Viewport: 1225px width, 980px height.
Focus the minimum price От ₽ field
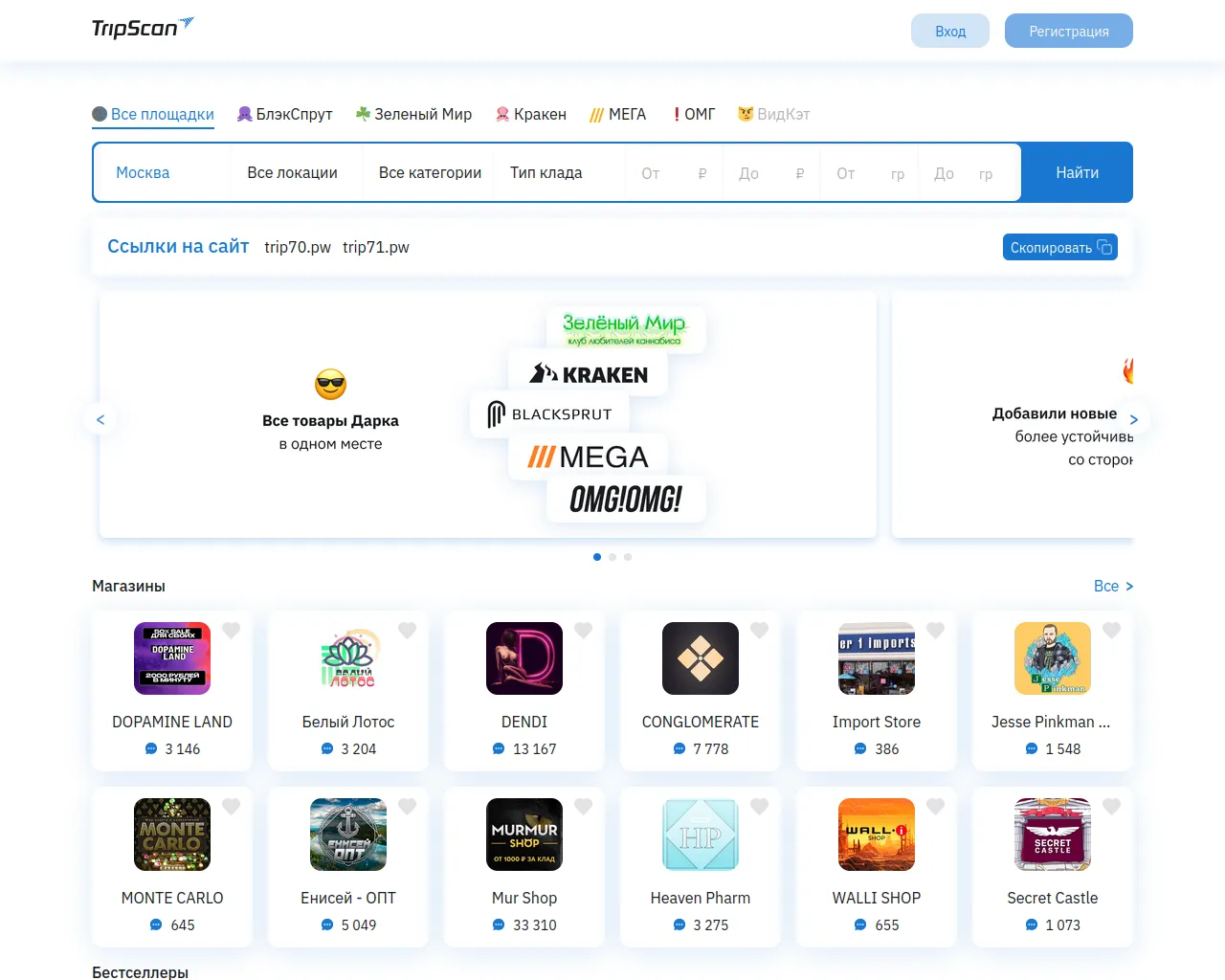coord(674,173)
